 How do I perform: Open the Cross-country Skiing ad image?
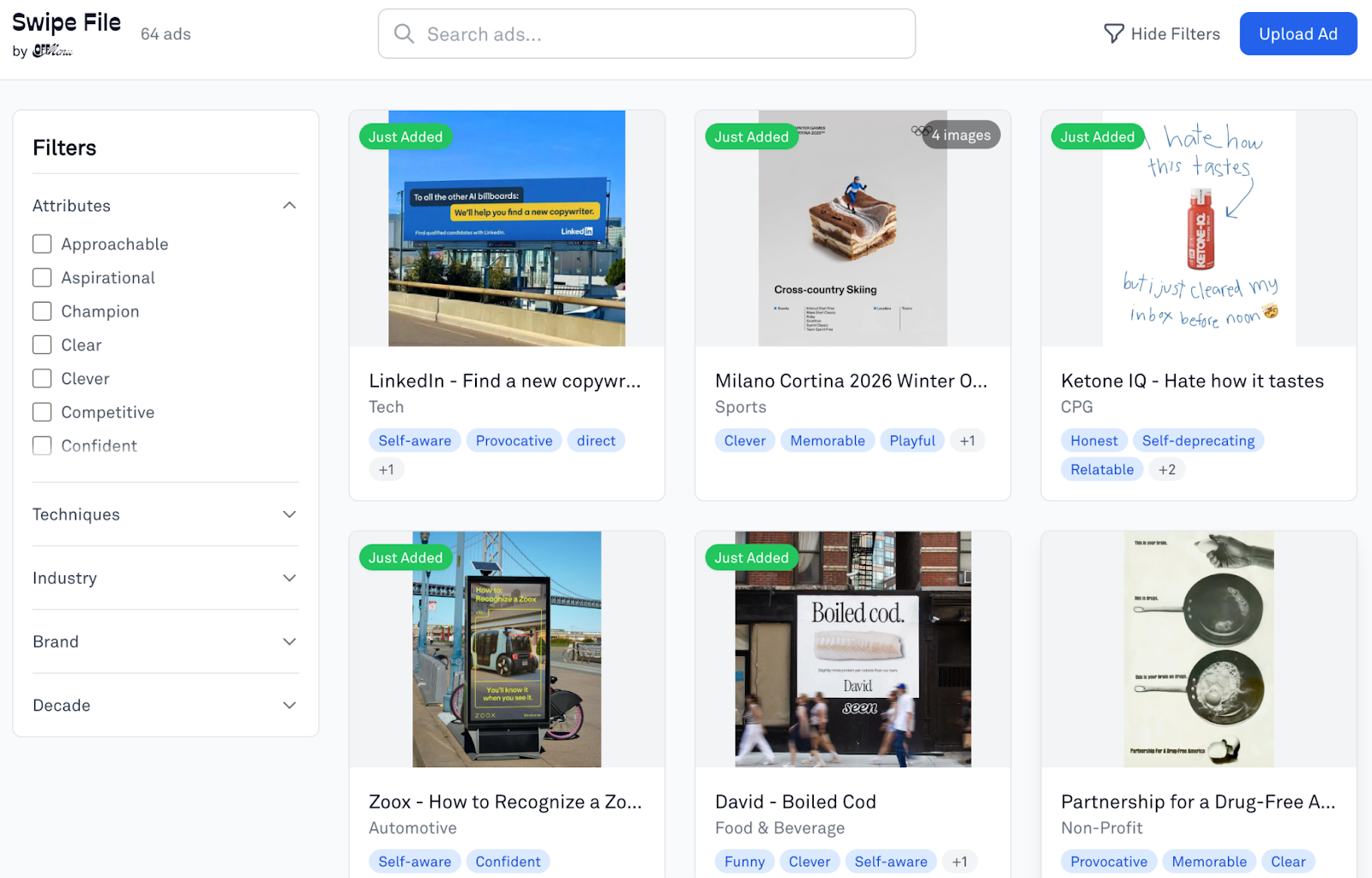pos(852,228)
